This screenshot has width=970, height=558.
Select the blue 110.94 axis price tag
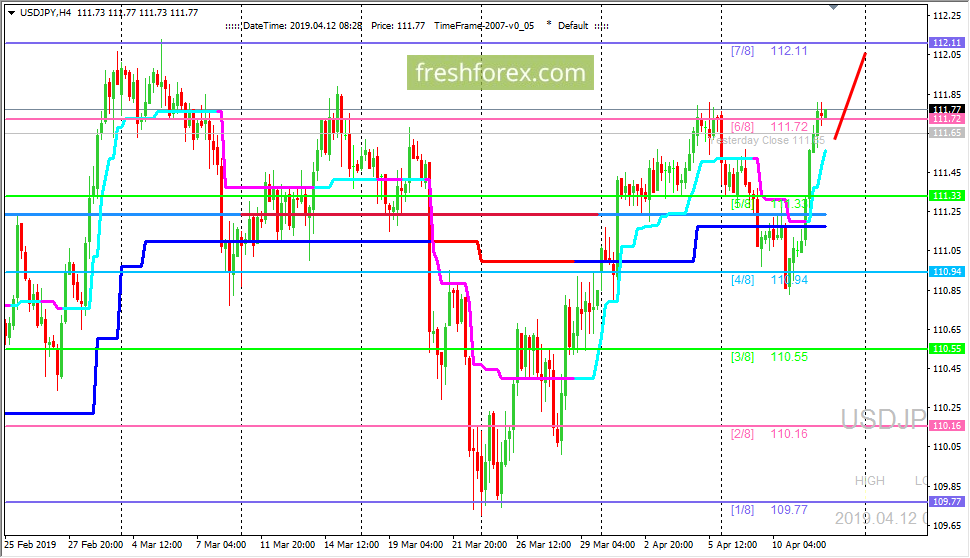[x=946, y=272]
